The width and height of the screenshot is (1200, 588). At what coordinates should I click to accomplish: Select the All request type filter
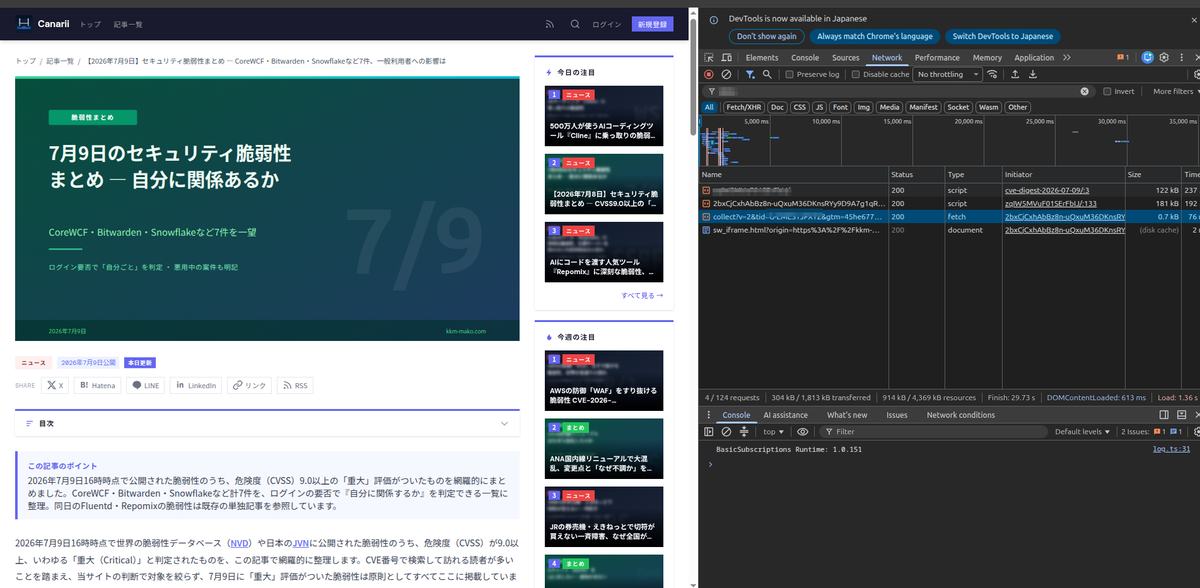(709, 107)
